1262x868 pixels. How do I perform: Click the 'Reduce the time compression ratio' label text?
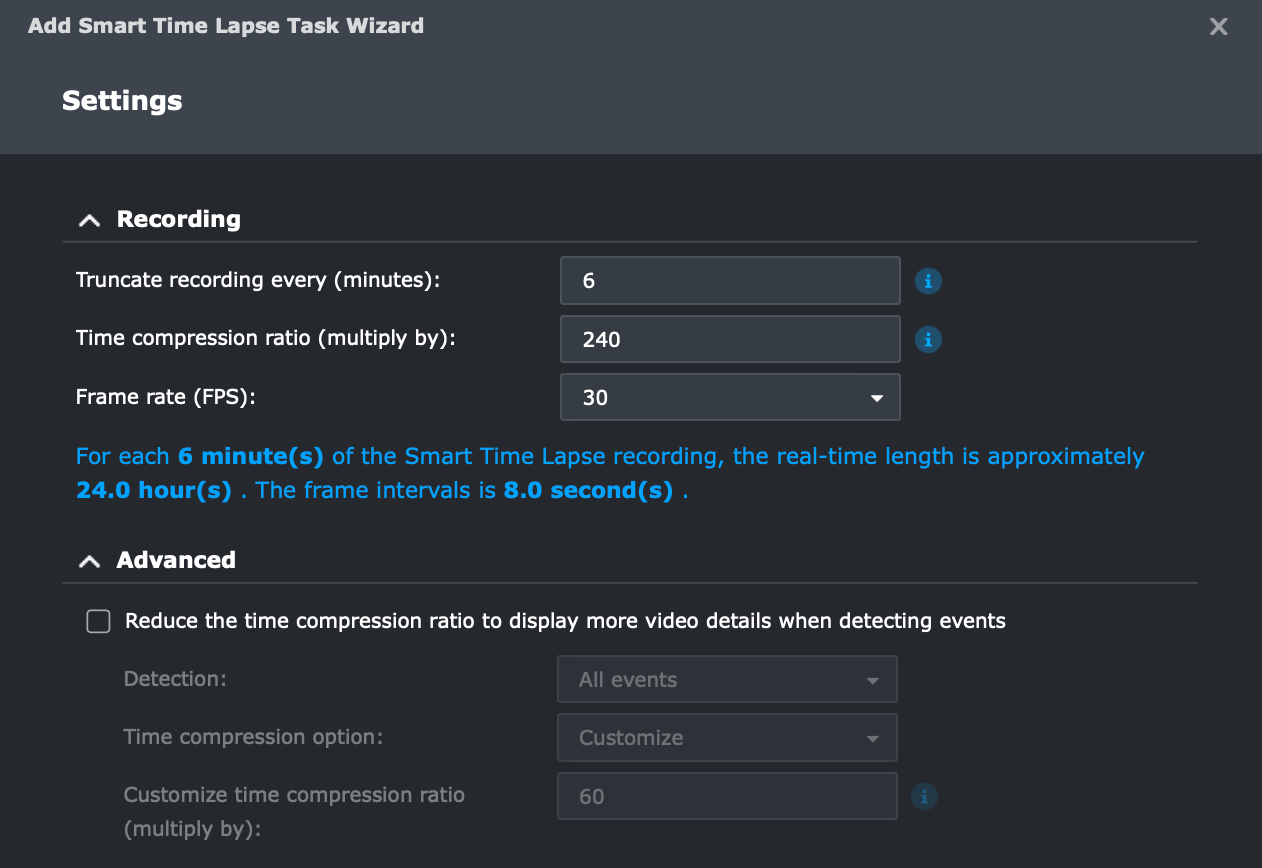pyautogui.click(x=565, y=621)
